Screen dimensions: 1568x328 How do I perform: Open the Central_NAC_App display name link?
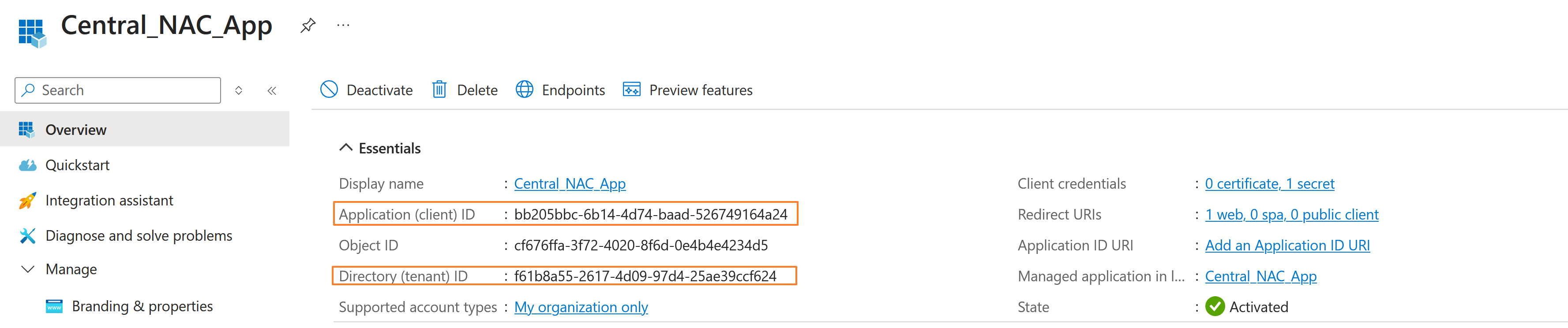coord(570,183)
